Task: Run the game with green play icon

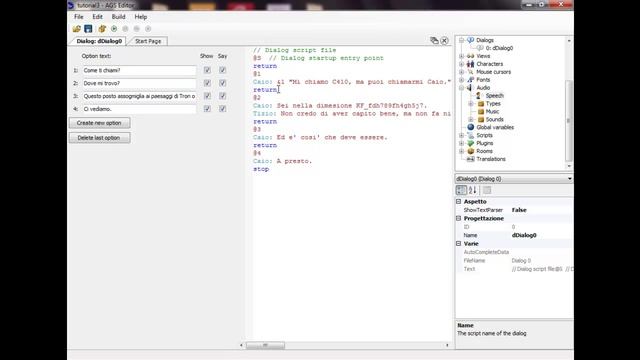Action: [114, 29]
